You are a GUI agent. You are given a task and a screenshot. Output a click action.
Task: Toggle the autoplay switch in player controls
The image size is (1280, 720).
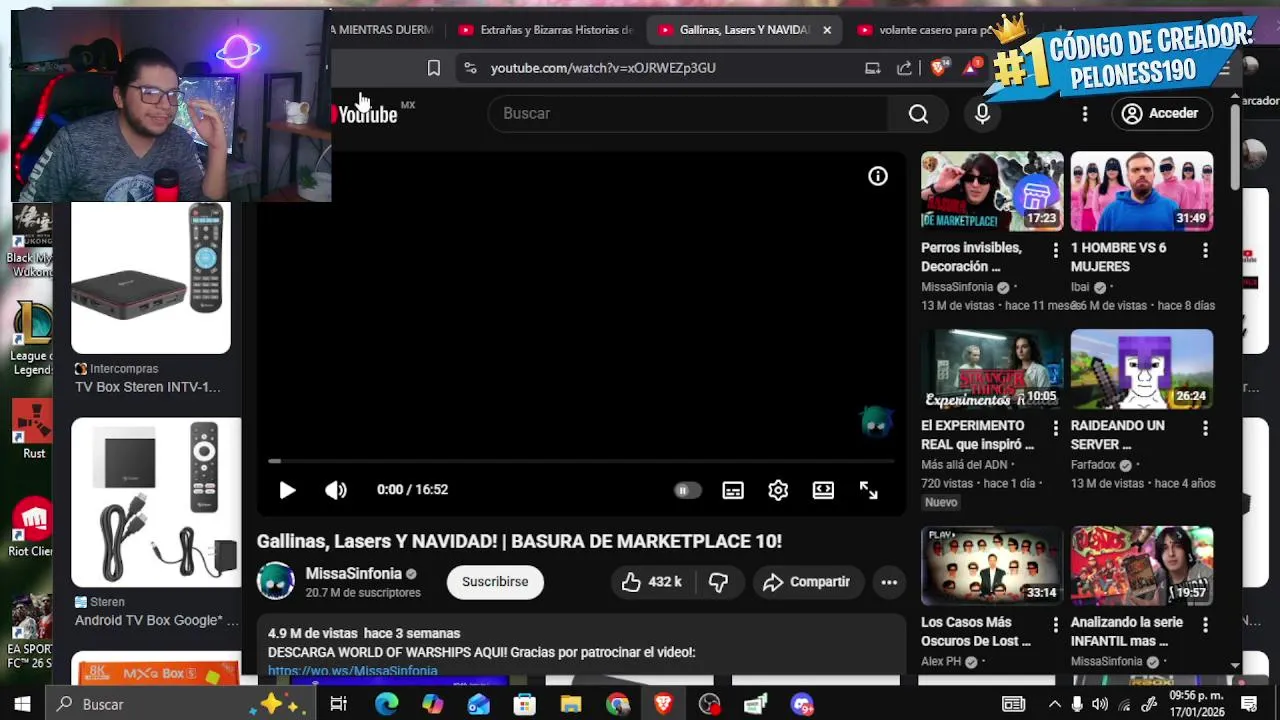click(687, 490)
